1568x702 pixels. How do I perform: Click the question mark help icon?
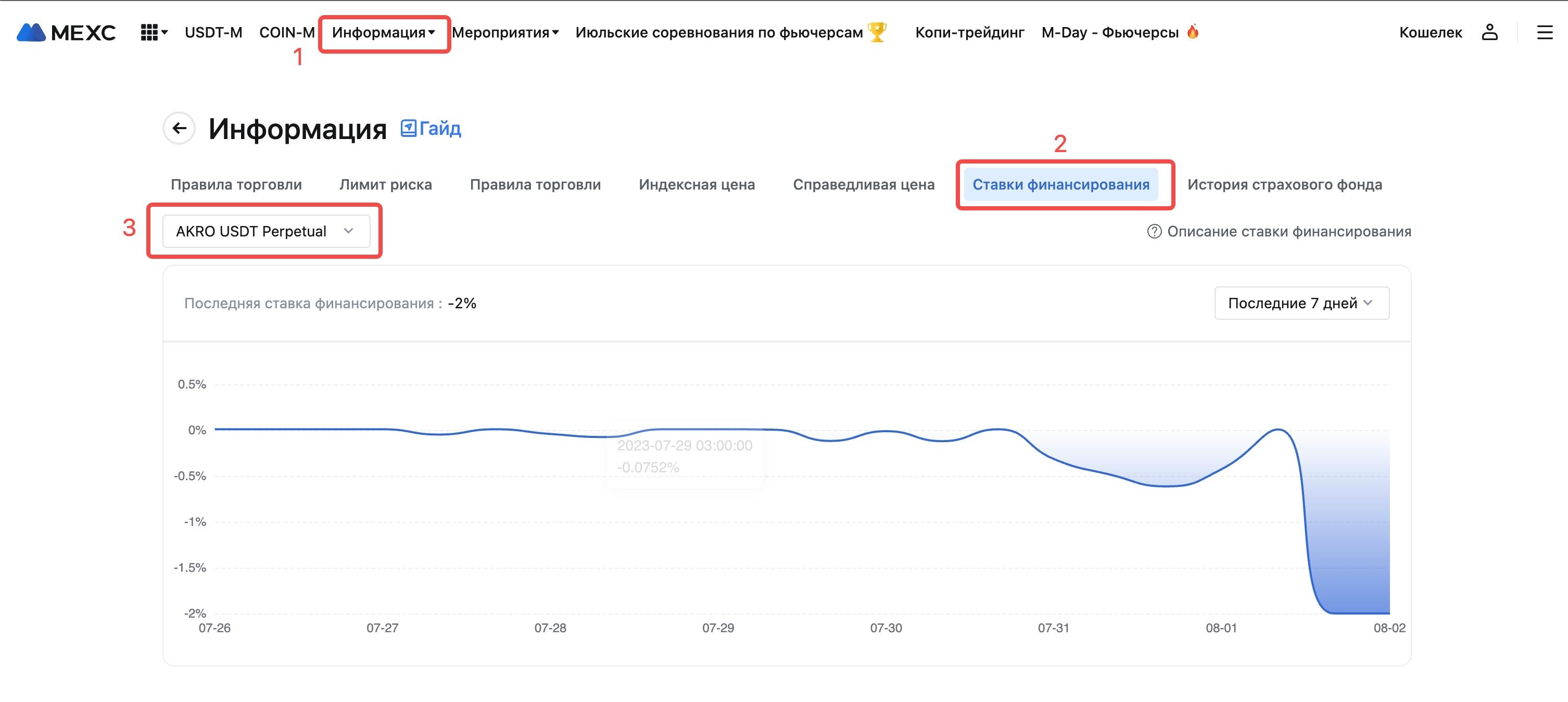tap(1154, 231)
